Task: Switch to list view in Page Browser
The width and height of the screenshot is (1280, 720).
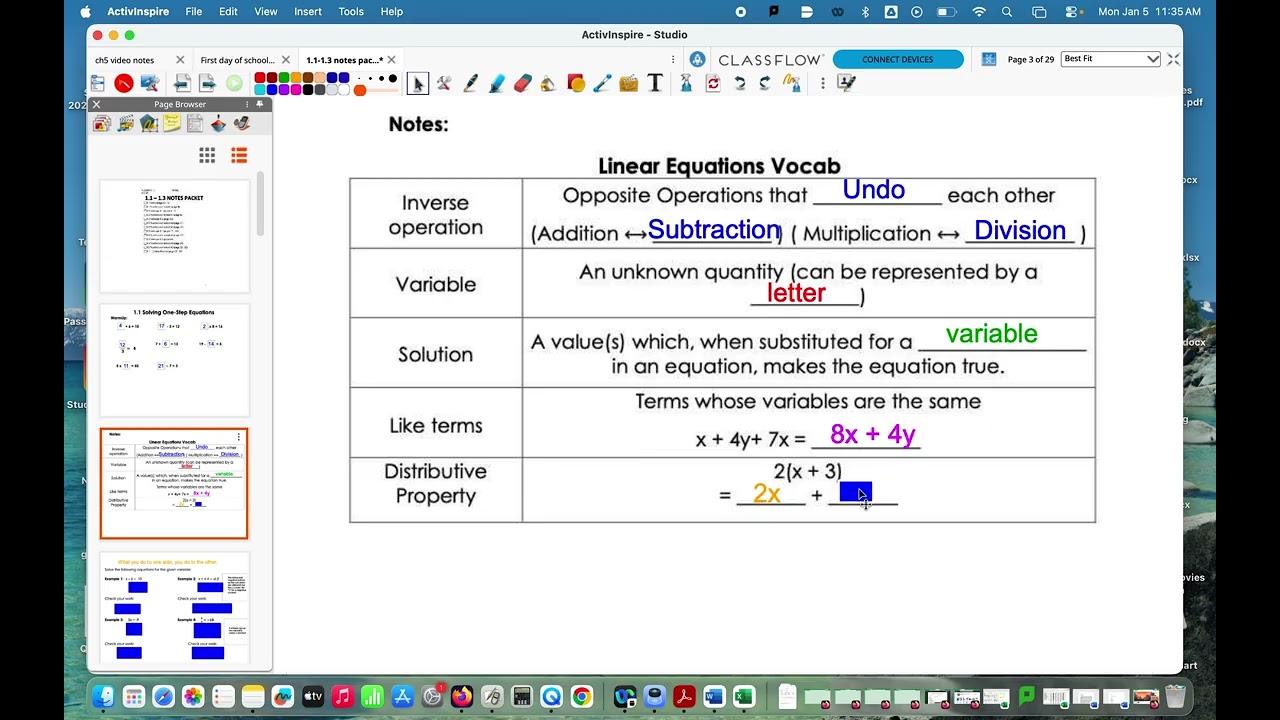Action: (x=239, y=155)
